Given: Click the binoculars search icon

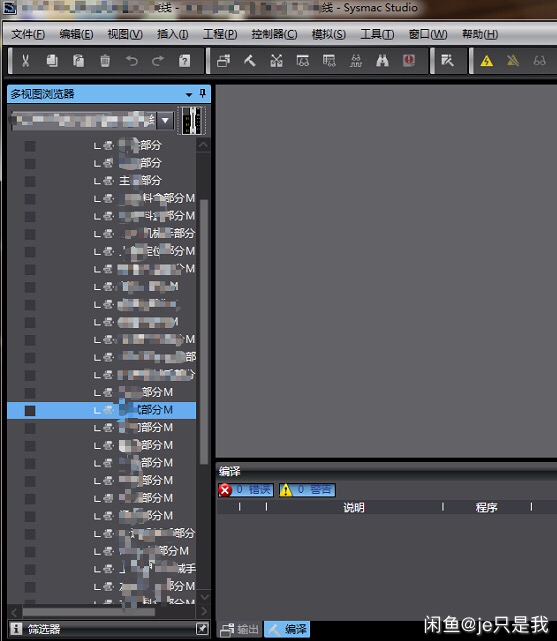Looking at the screenshot, I should [x=382, y=61].
